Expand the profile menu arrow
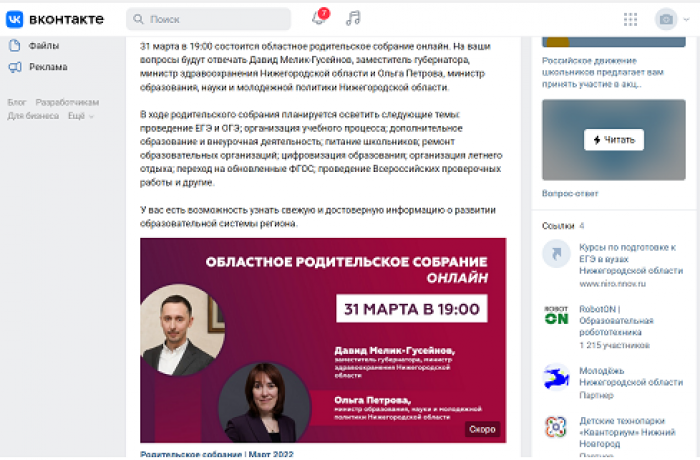 [x=687, y=19]
